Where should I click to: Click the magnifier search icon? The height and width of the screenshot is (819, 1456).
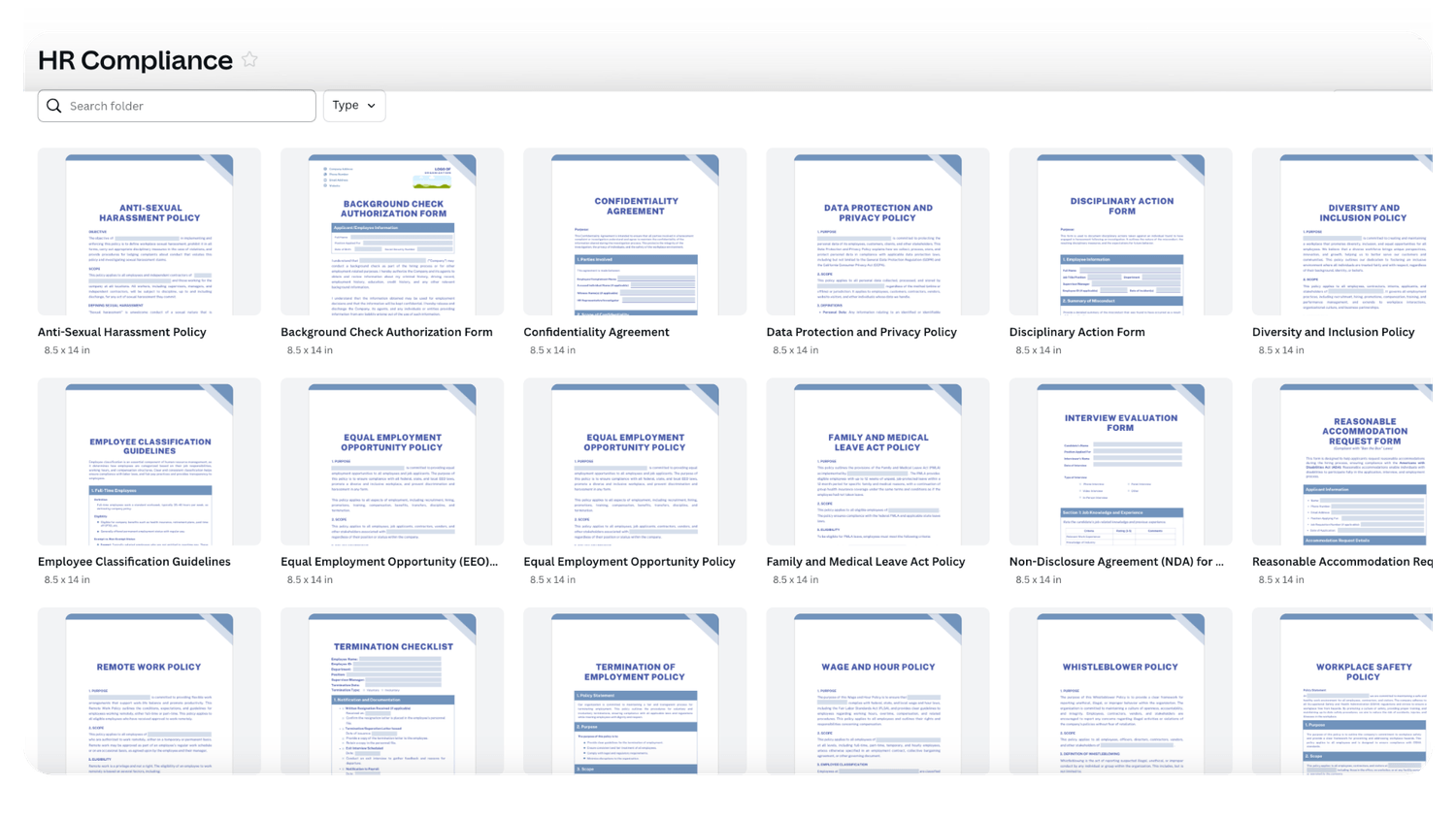(x=54, y=106)
